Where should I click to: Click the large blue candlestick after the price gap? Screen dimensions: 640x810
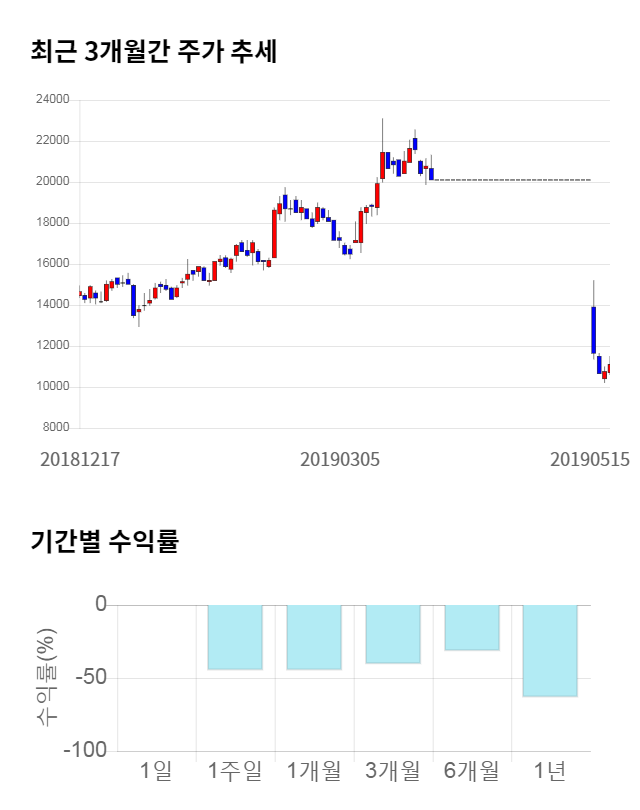click(594, 329)
